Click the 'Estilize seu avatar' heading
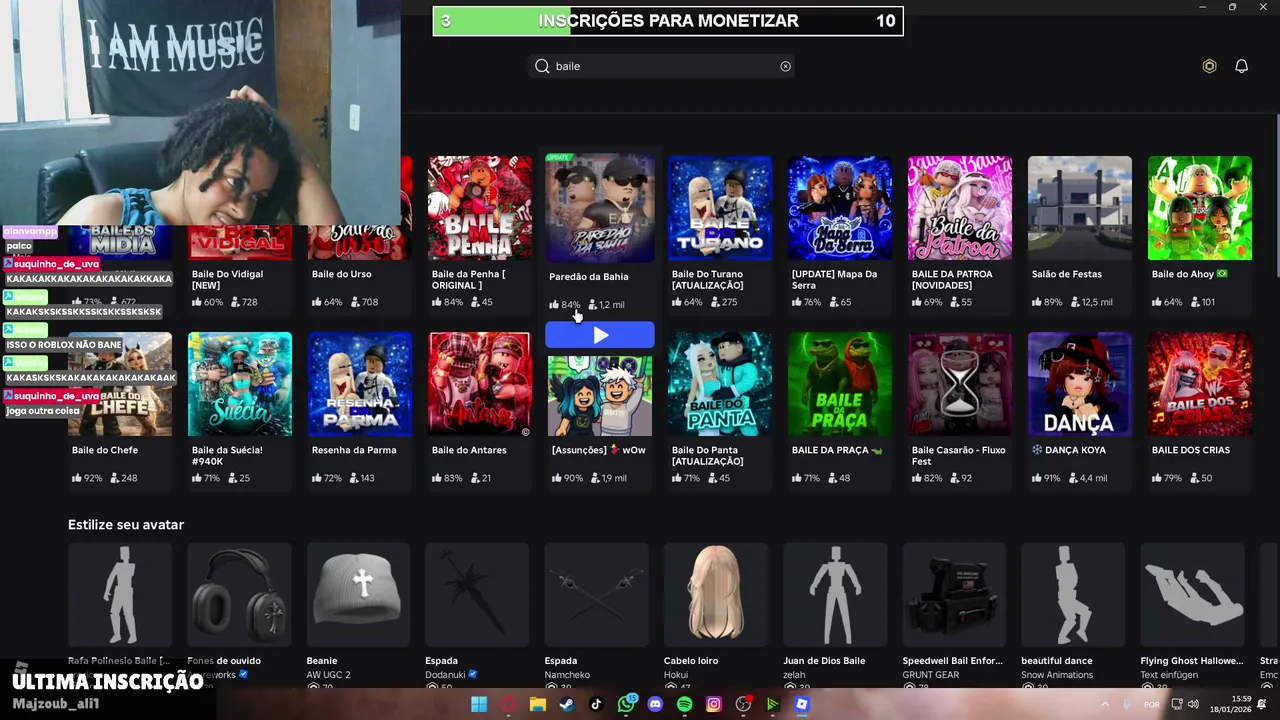 (126, 524)
